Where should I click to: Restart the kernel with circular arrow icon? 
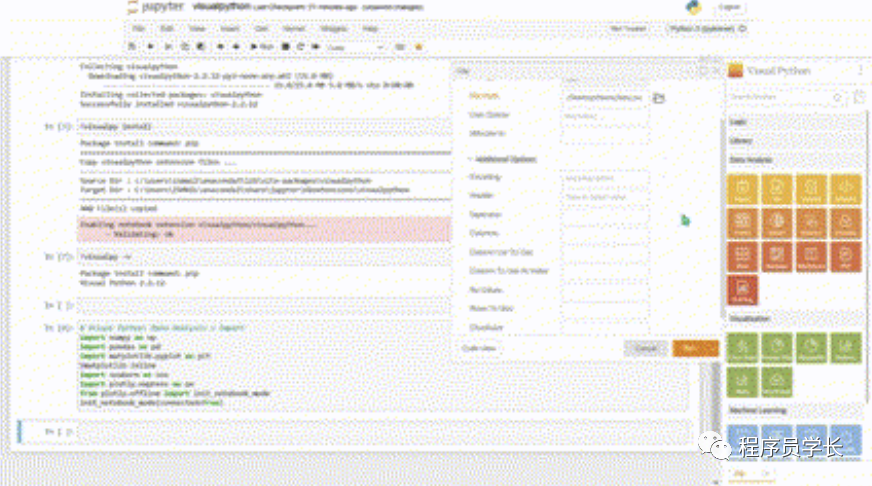(300, 47)
